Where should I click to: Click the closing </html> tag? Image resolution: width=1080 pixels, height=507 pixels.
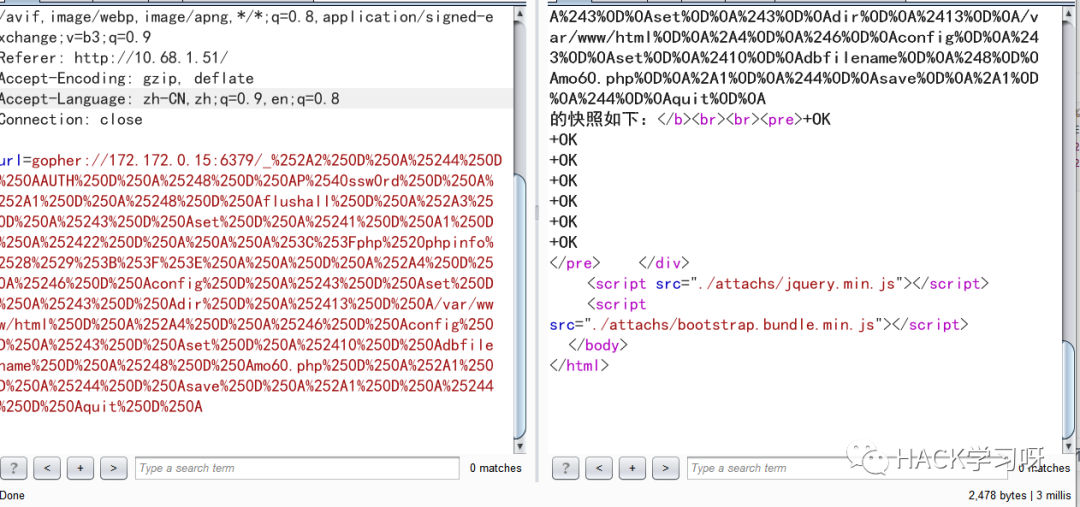[x=579, y=366]
